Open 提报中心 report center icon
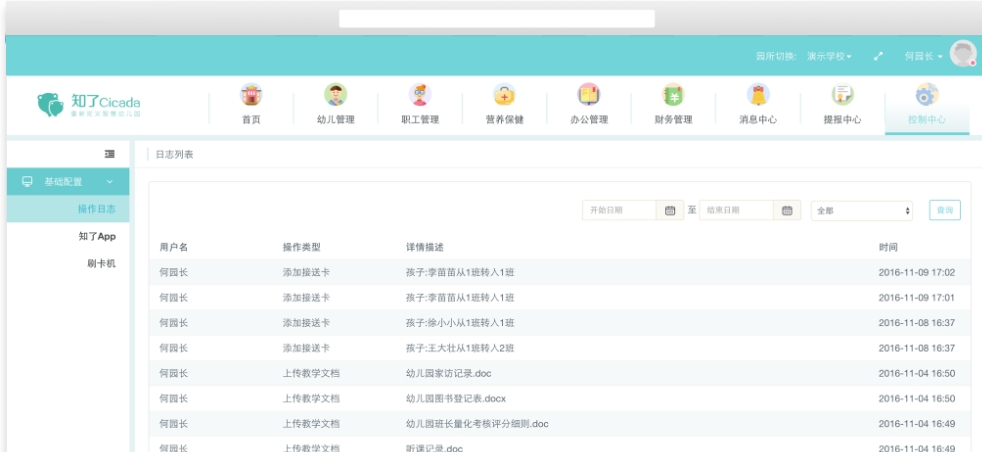982x452 pixels. point(841,97)
